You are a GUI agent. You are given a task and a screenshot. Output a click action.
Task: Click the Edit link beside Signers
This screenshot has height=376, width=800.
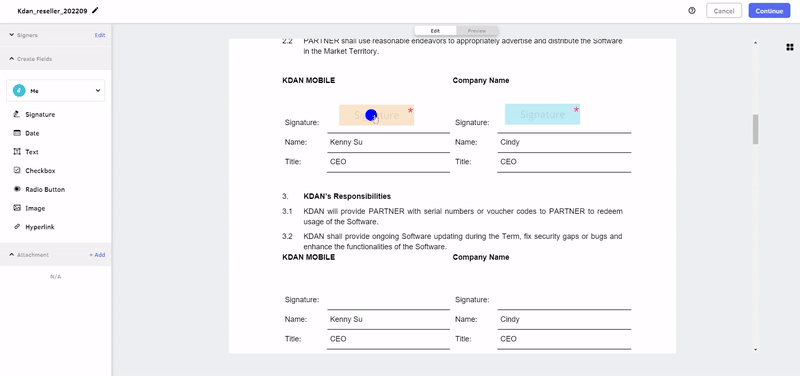click(x=99, y=35)
